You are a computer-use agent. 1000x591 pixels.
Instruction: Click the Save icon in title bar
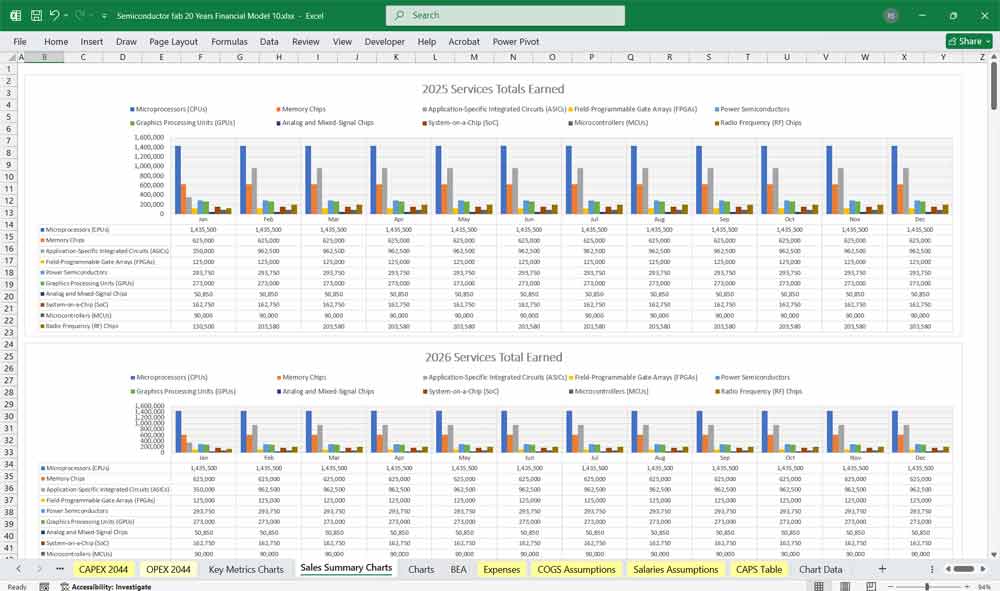point(36,16)
